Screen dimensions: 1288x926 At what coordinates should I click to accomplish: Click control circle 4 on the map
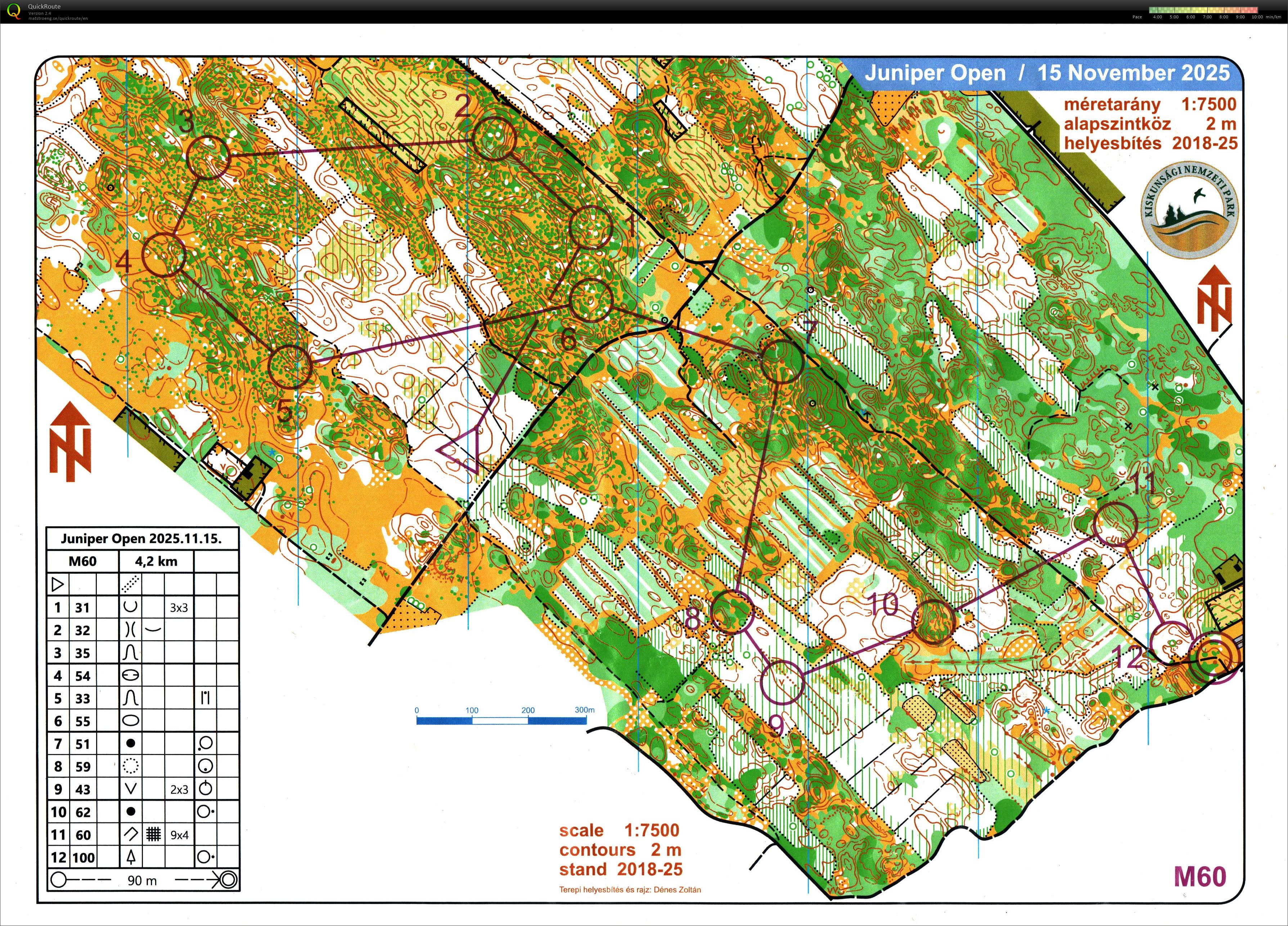pyautogui.click(x=163, y=255)
